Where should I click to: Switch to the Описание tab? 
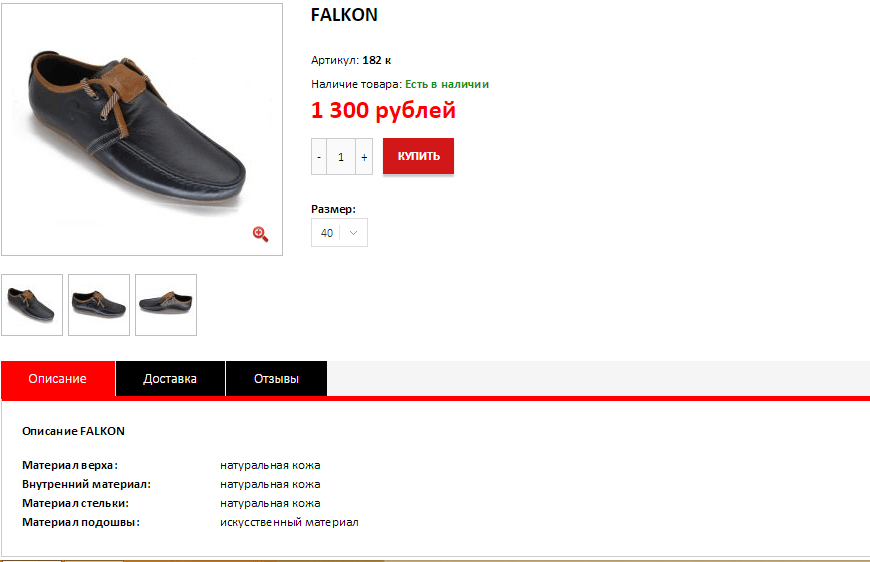pyautogui.click(x=58, y=378)
